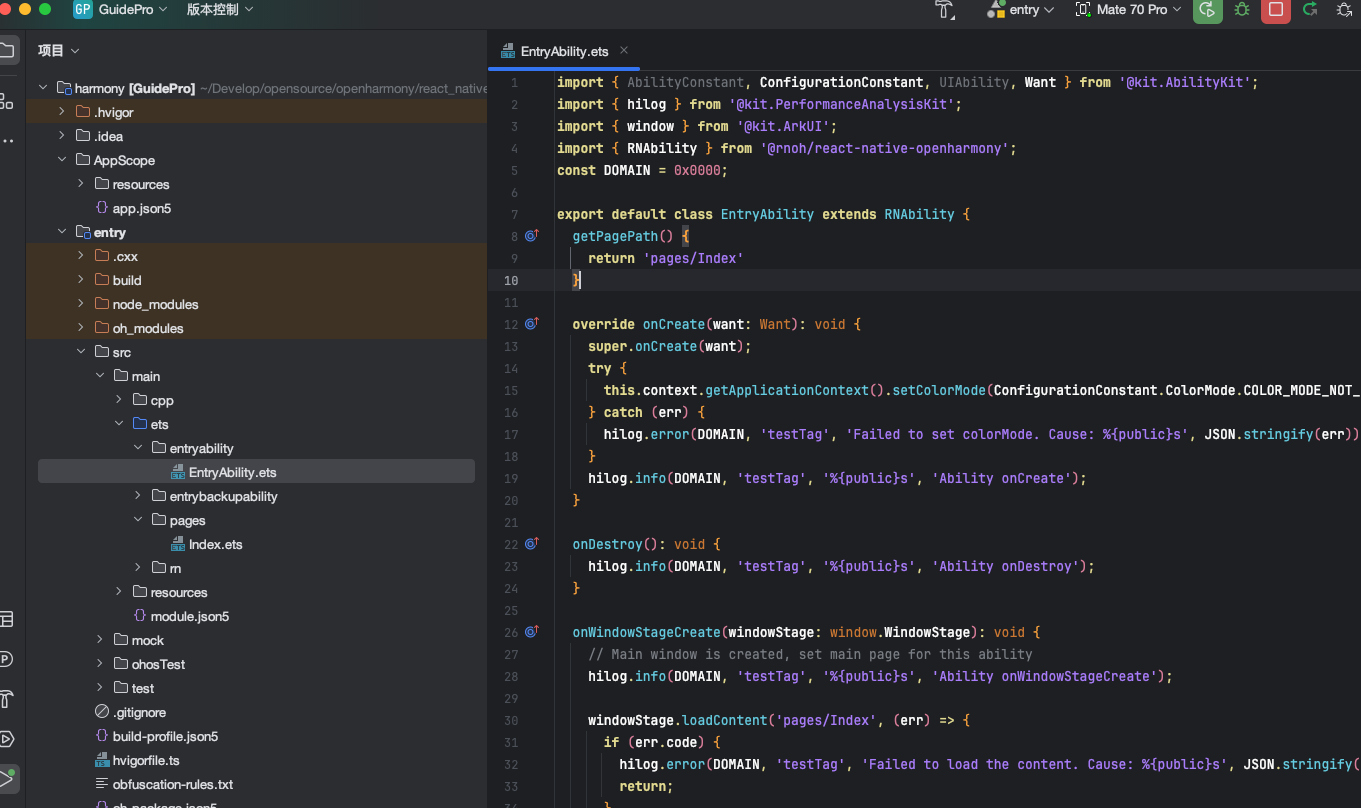This screenshot has height=808, width=1361.
Task: Open the Profiler P icon in left sidebar
Action: pos(6,659)
